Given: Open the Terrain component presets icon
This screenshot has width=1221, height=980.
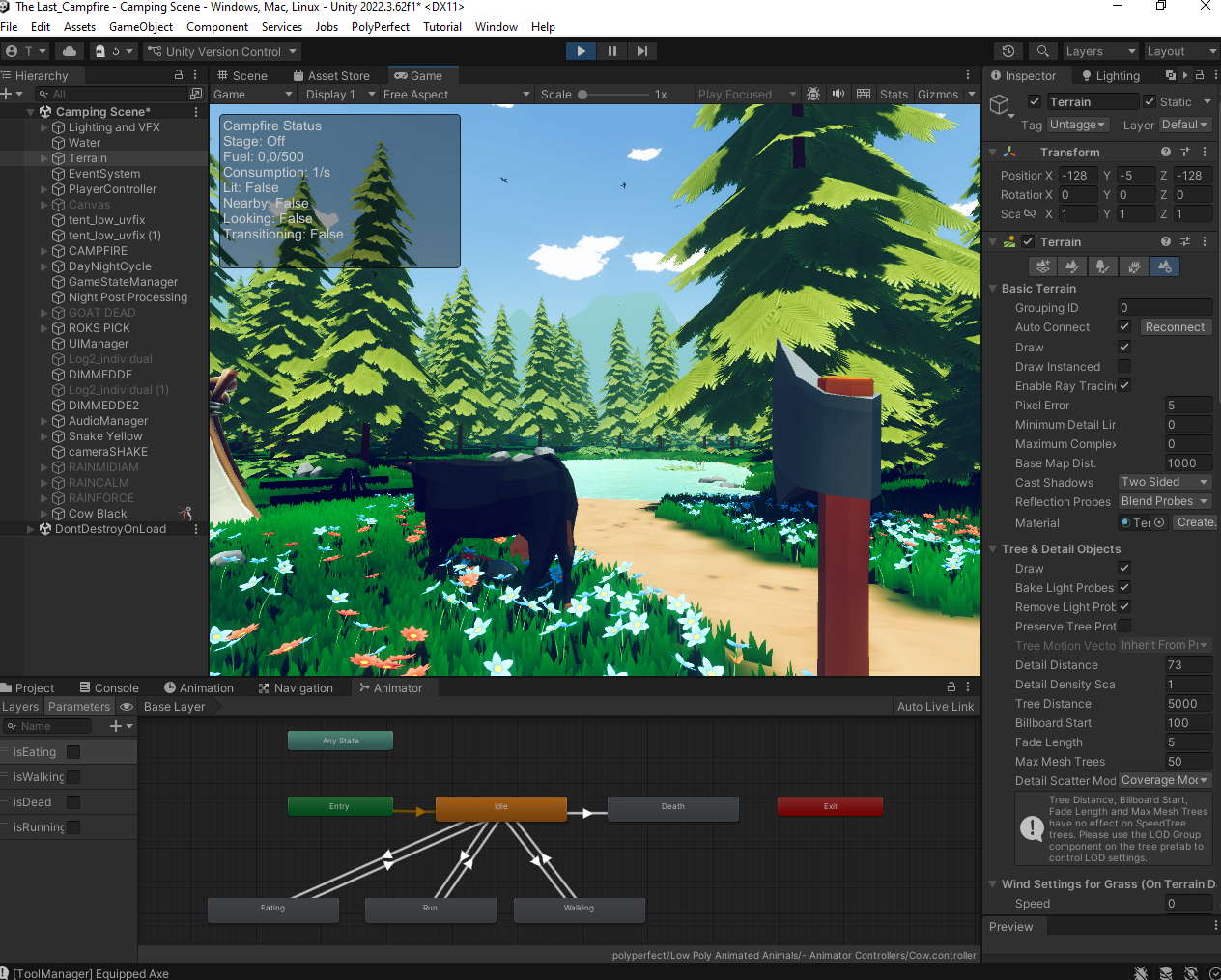Looking at the screenshot, I should point(1185,241).
